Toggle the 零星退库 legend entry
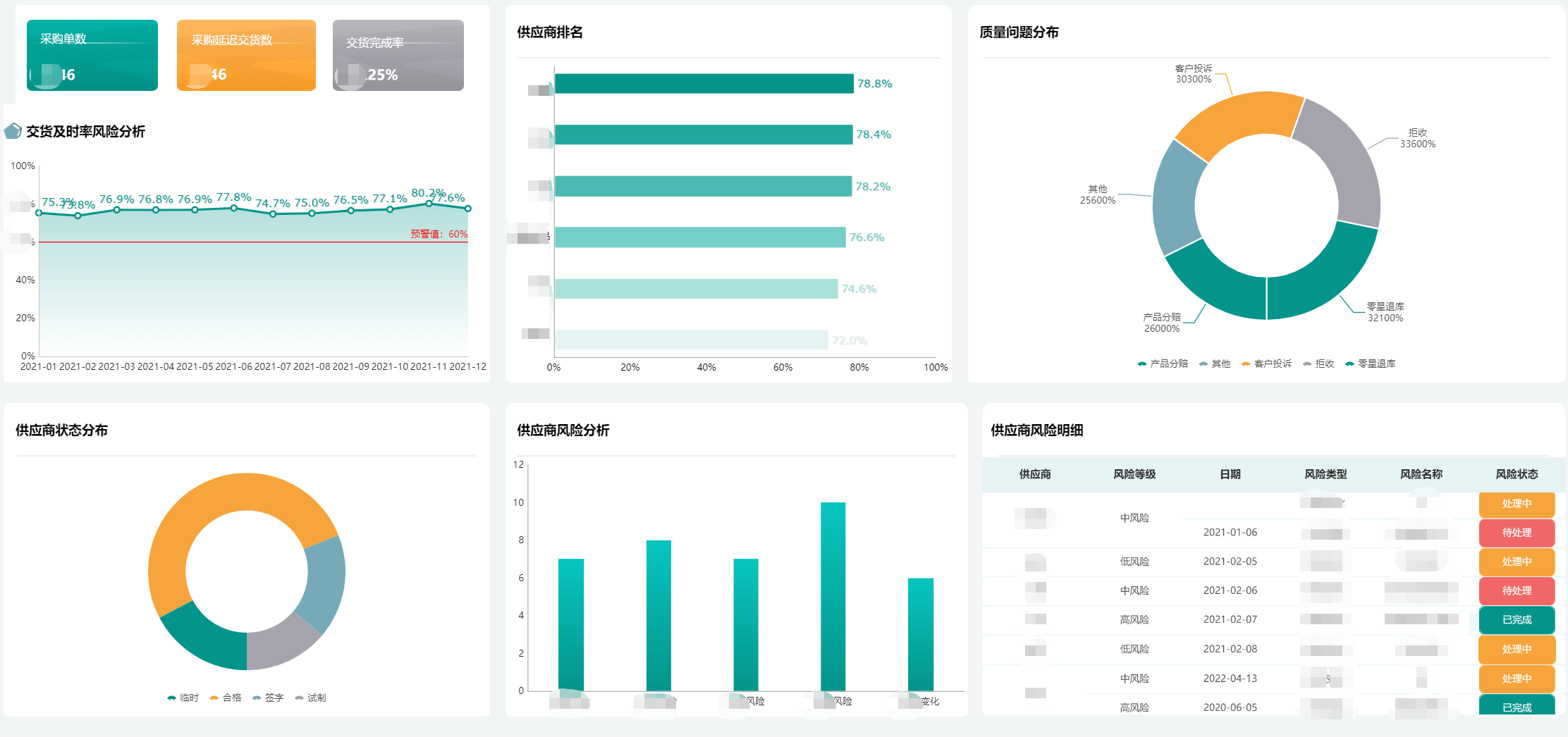The height and width of the screenshot is (737, 1568). (1370, 364)
